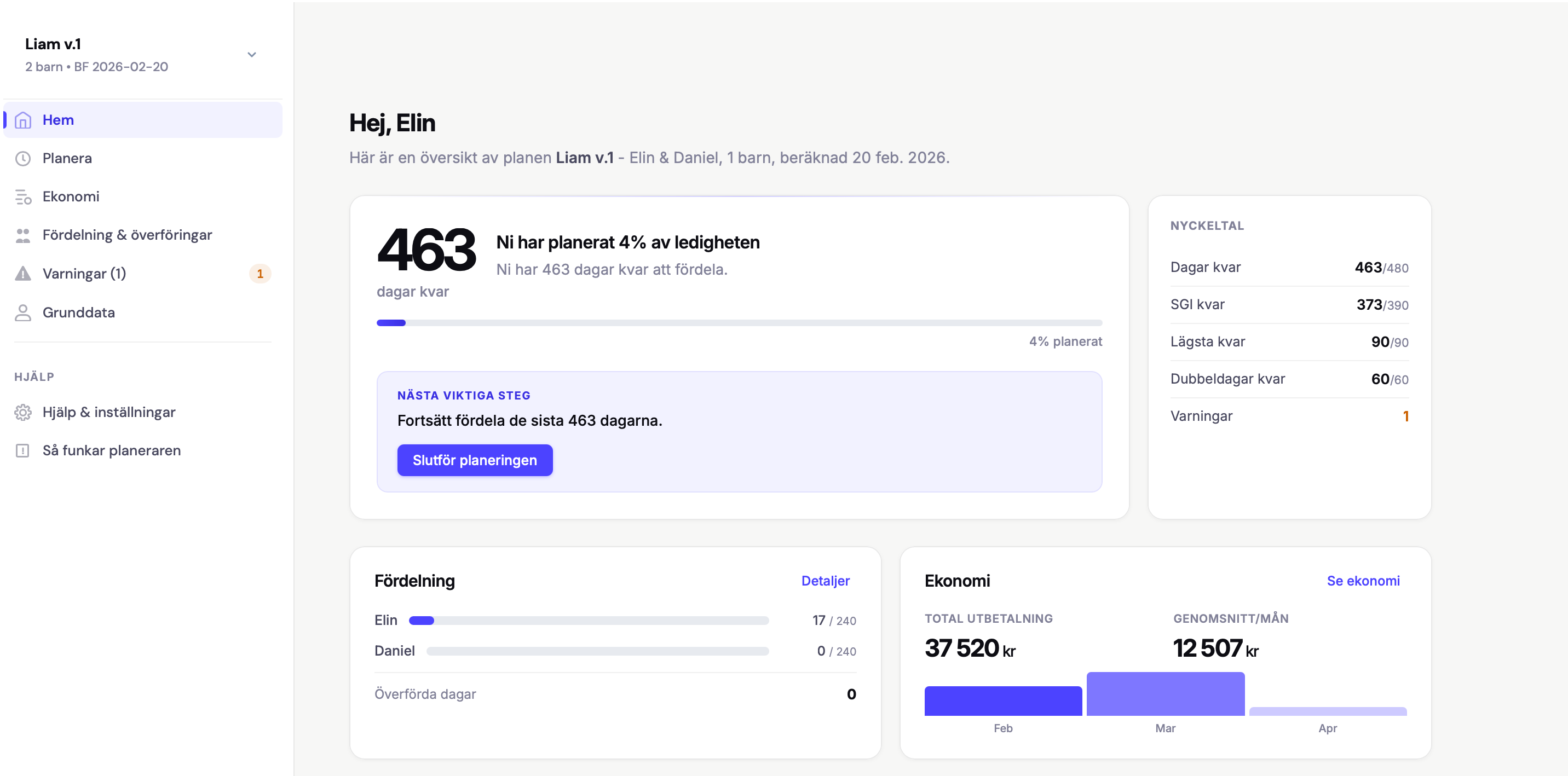Viewport: 1568px width, 776px height.
Task: Select Grunddata in the sidebar
Action: (78, 312)
